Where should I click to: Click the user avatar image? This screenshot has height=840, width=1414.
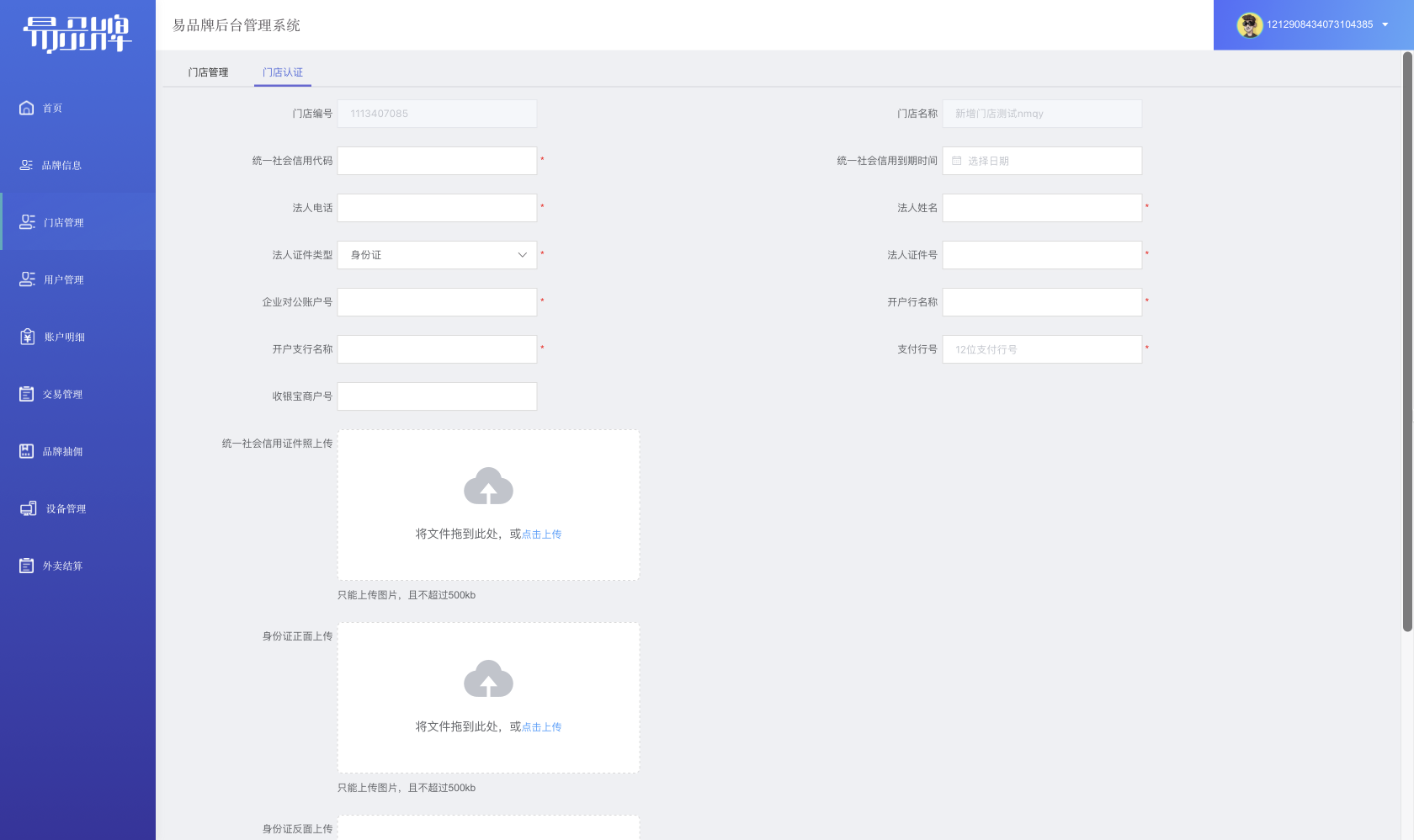[x=1249, y=24]
